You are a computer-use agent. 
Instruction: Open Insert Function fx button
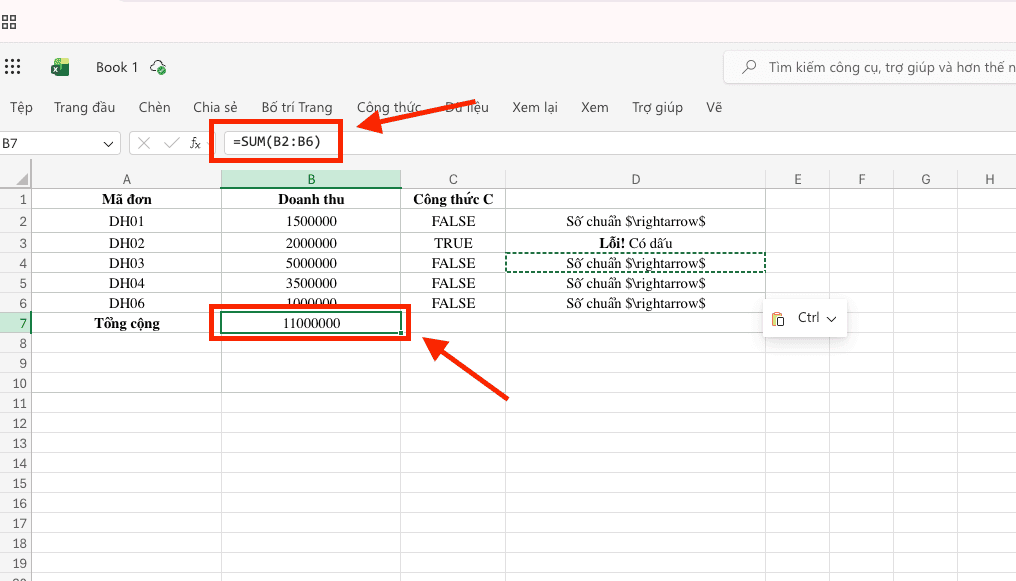tap(195, 143)
